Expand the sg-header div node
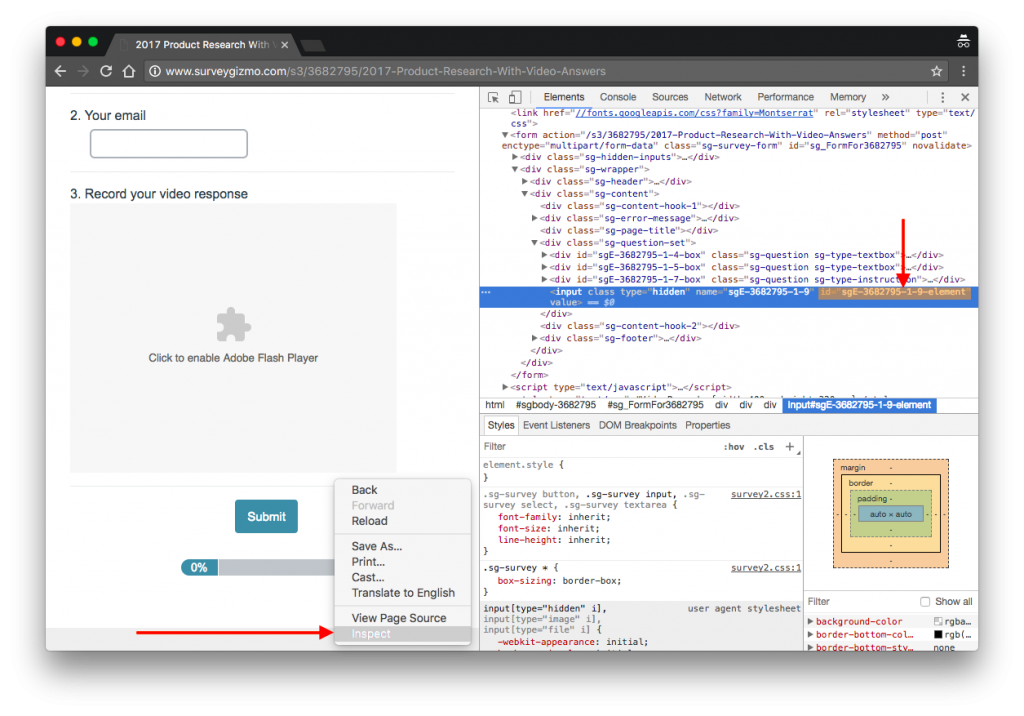The image size is (1024, 716). [x=526, y=182]
